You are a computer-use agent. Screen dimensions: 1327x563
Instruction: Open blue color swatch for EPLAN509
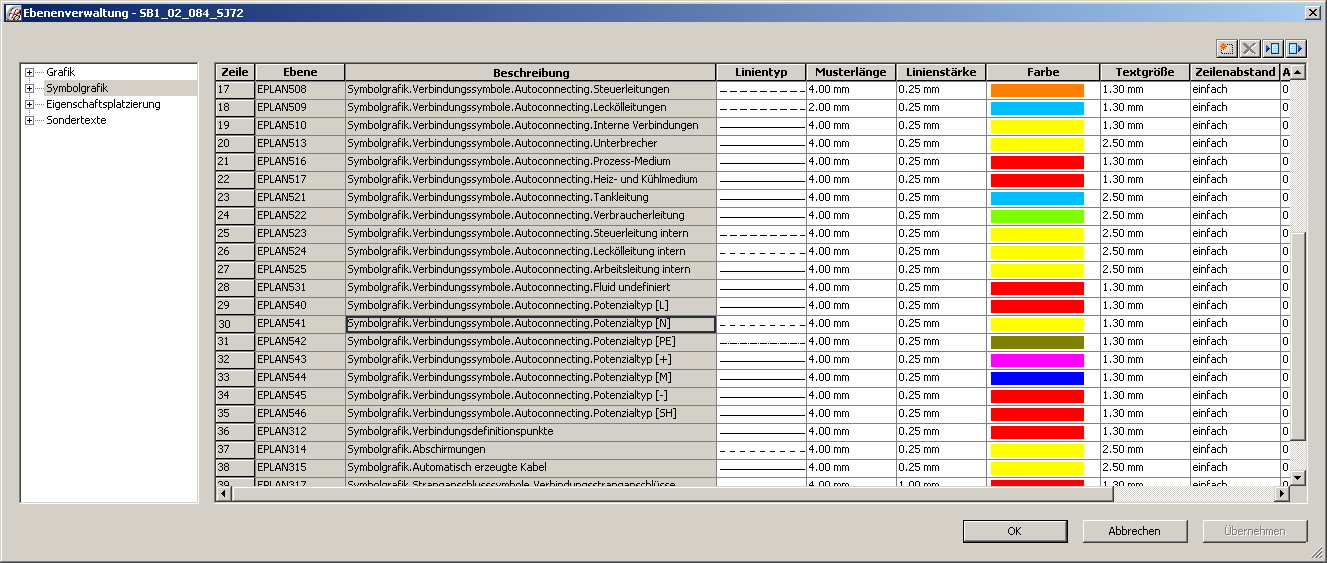pyautogui.click(x=1037, y=108)
